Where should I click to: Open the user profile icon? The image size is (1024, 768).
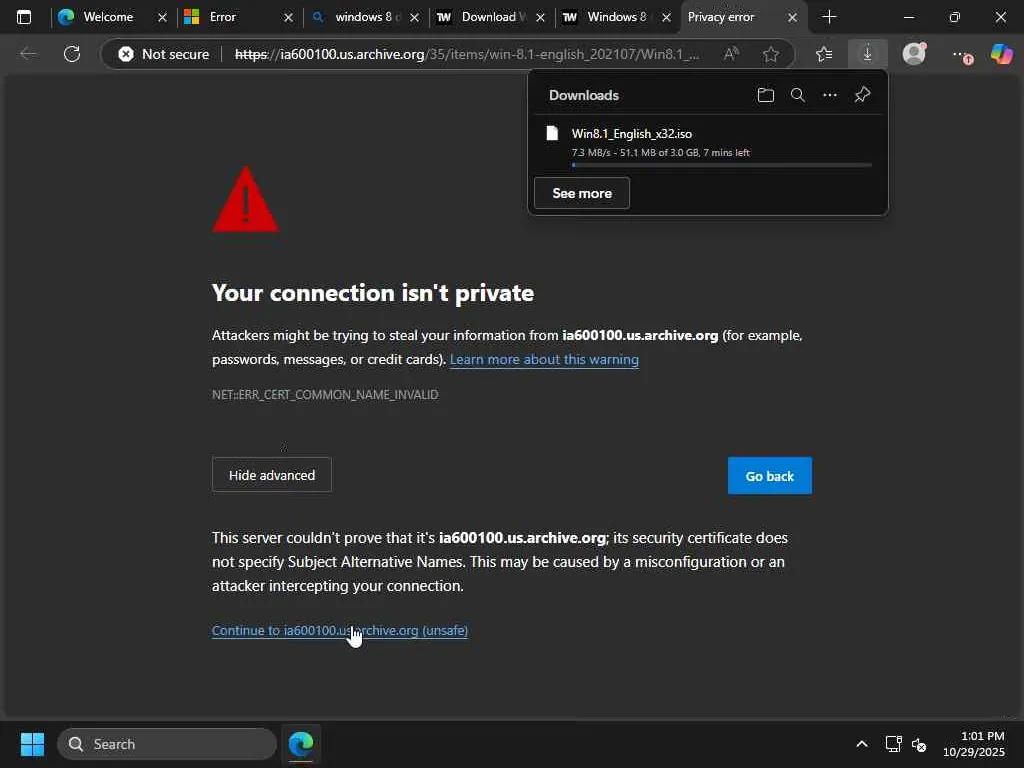click(914, 54)
